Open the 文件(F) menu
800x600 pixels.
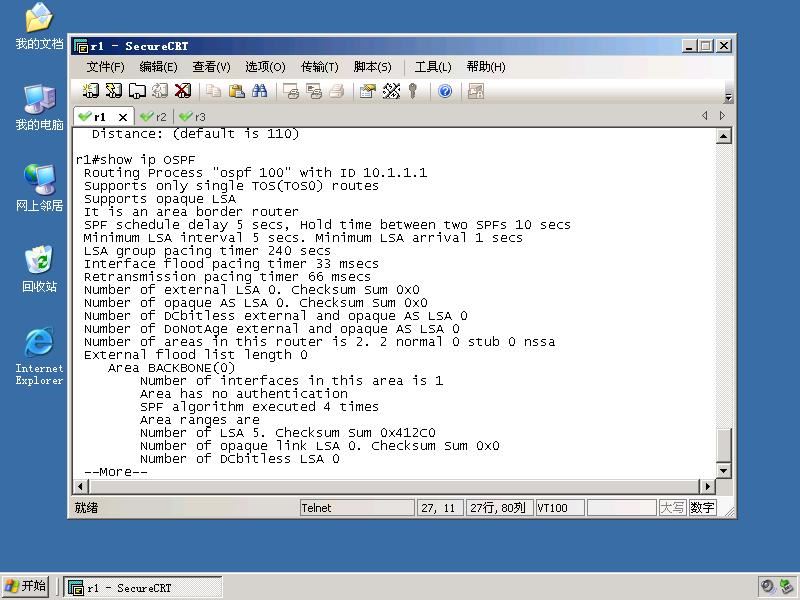[x=106, y=67]
